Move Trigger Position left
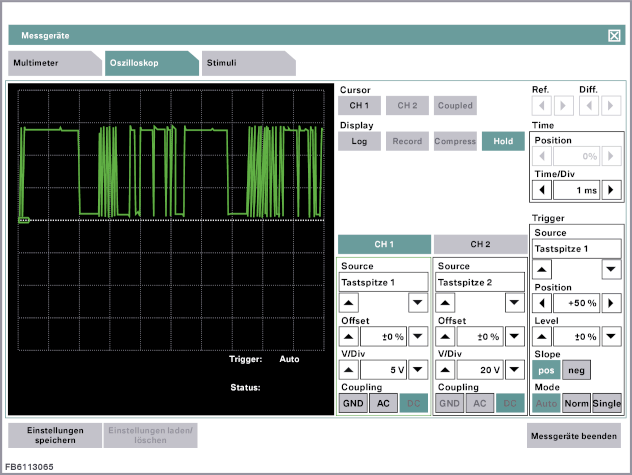The height and width of the screenshot is (475, 632). (x=542, y=303)
